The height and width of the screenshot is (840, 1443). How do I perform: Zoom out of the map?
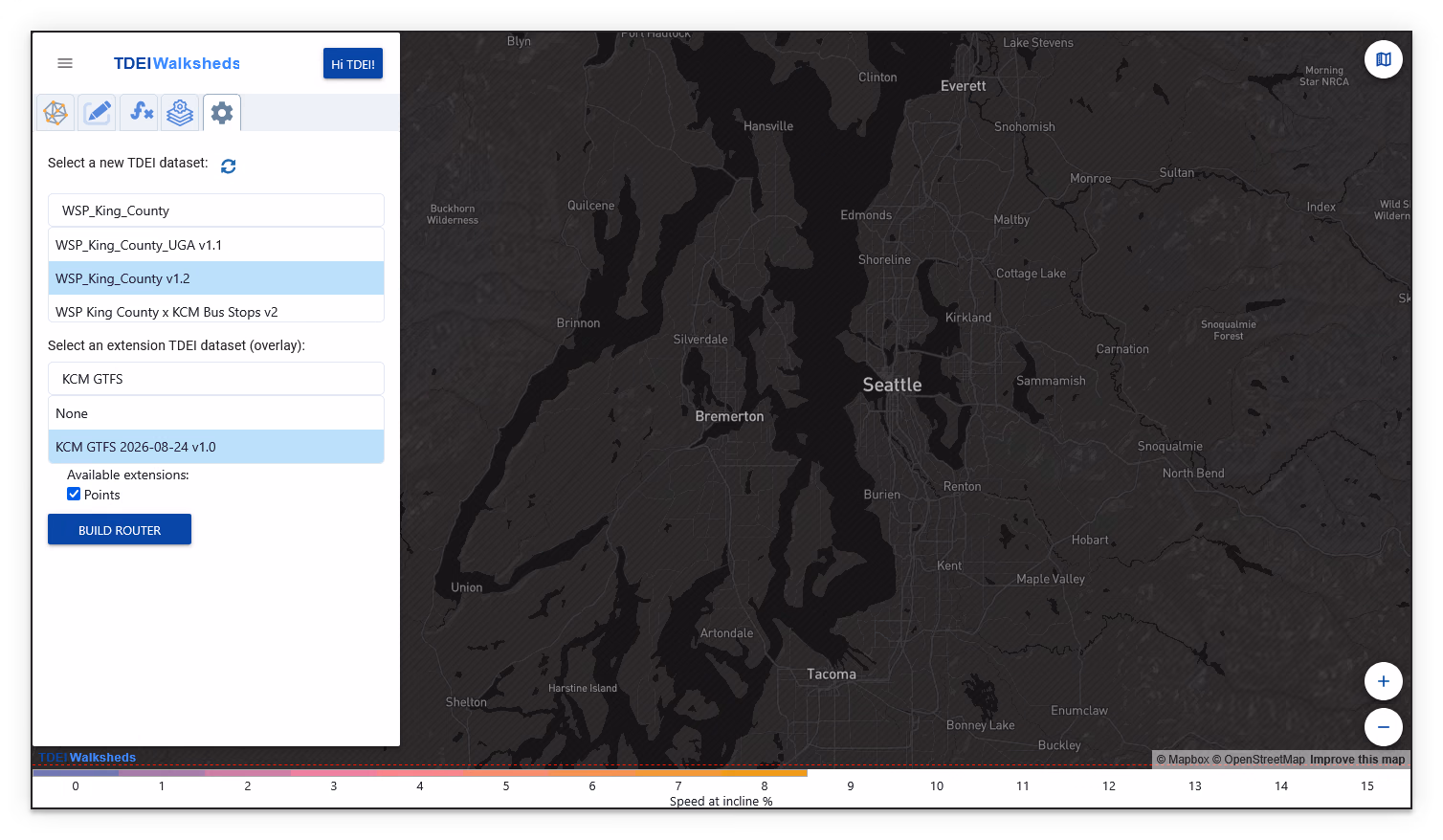pos(1384,727)
